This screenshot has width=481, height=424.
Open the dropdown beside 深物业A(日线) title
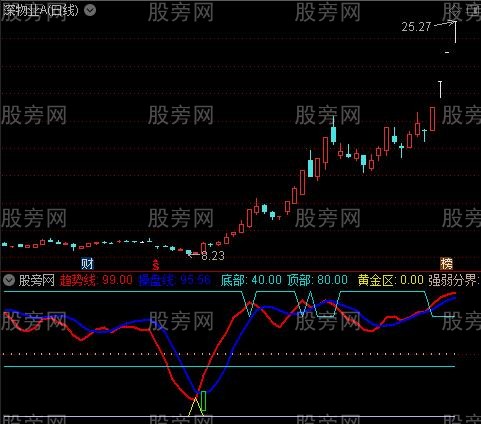[x=90, y=10]
